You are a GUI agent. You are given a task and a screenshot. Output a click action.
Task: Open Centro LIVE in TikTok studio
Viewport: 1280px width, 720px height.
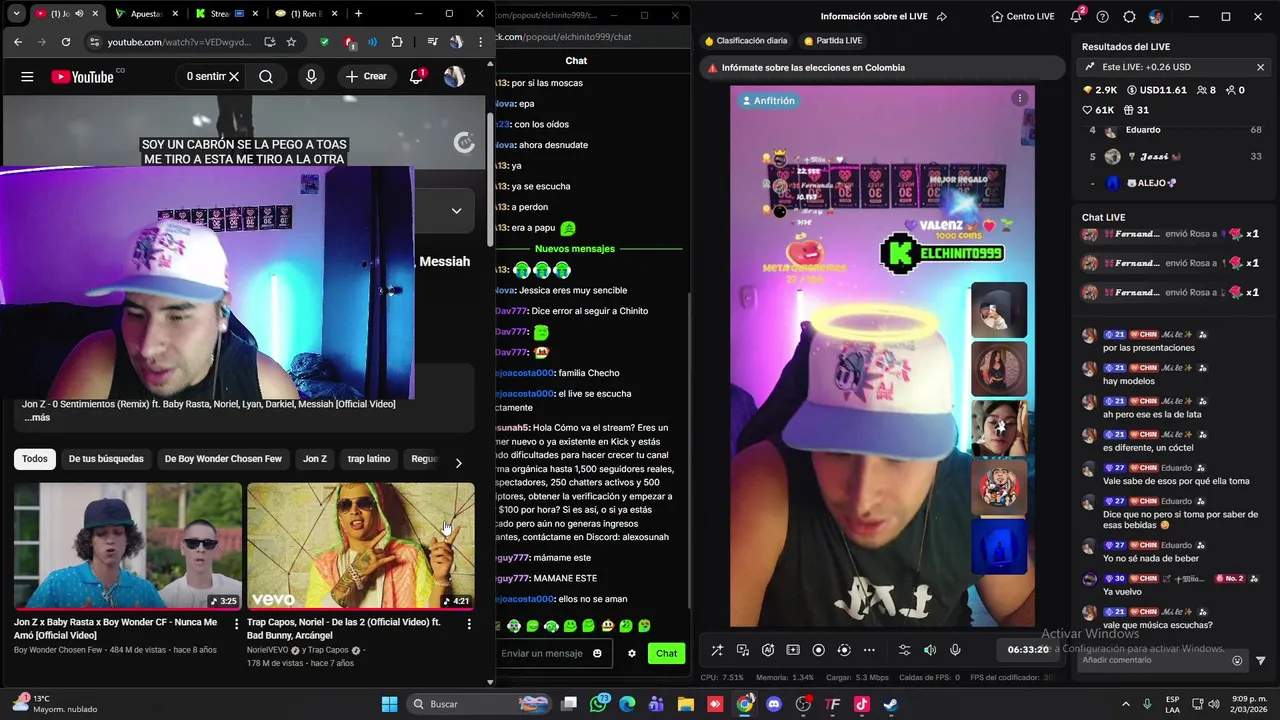1022,17
